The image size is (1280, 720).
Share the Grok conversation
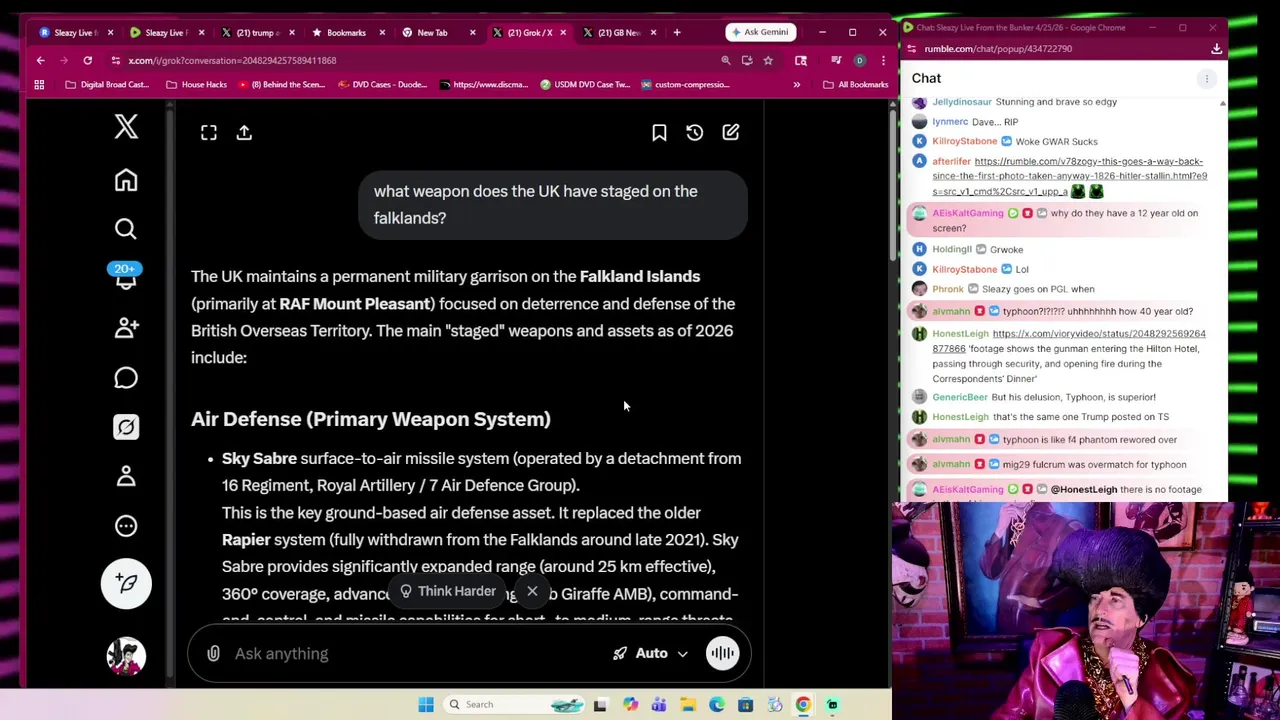tap(244, 133)
